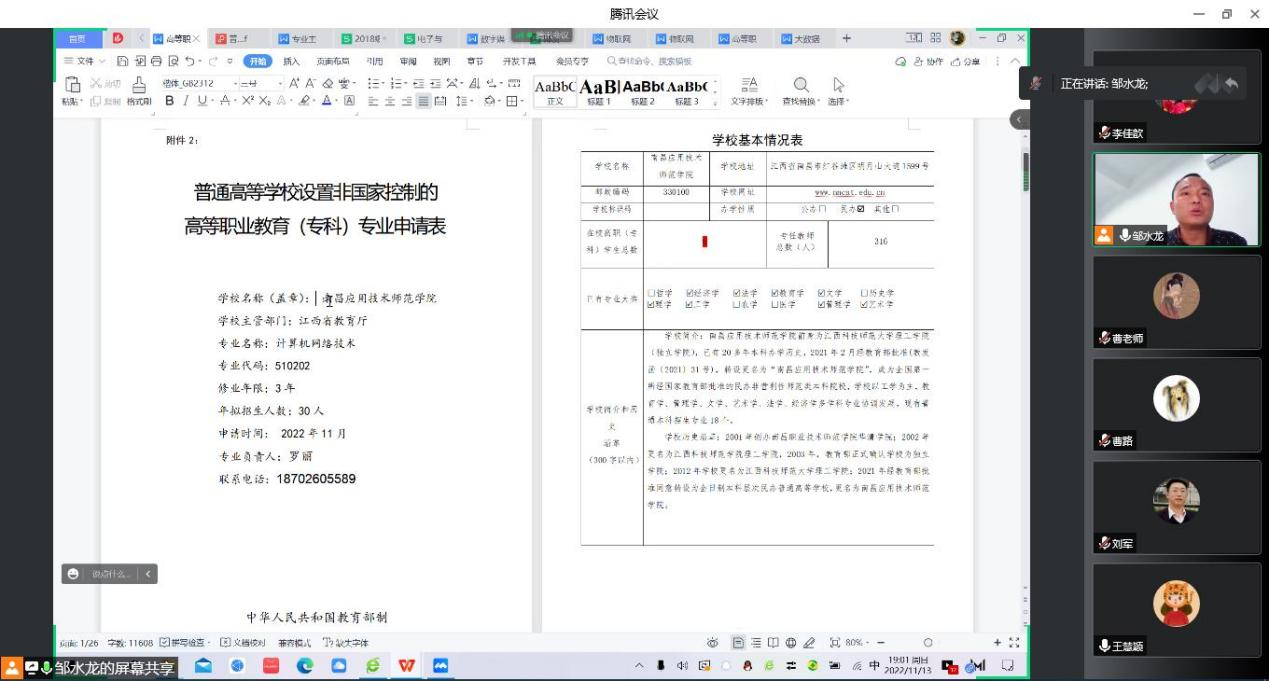This screenshot has width=1269, height=681.
Task: Toggle bold formatting in WPS ribbon
Action: (x=170, y=101)
